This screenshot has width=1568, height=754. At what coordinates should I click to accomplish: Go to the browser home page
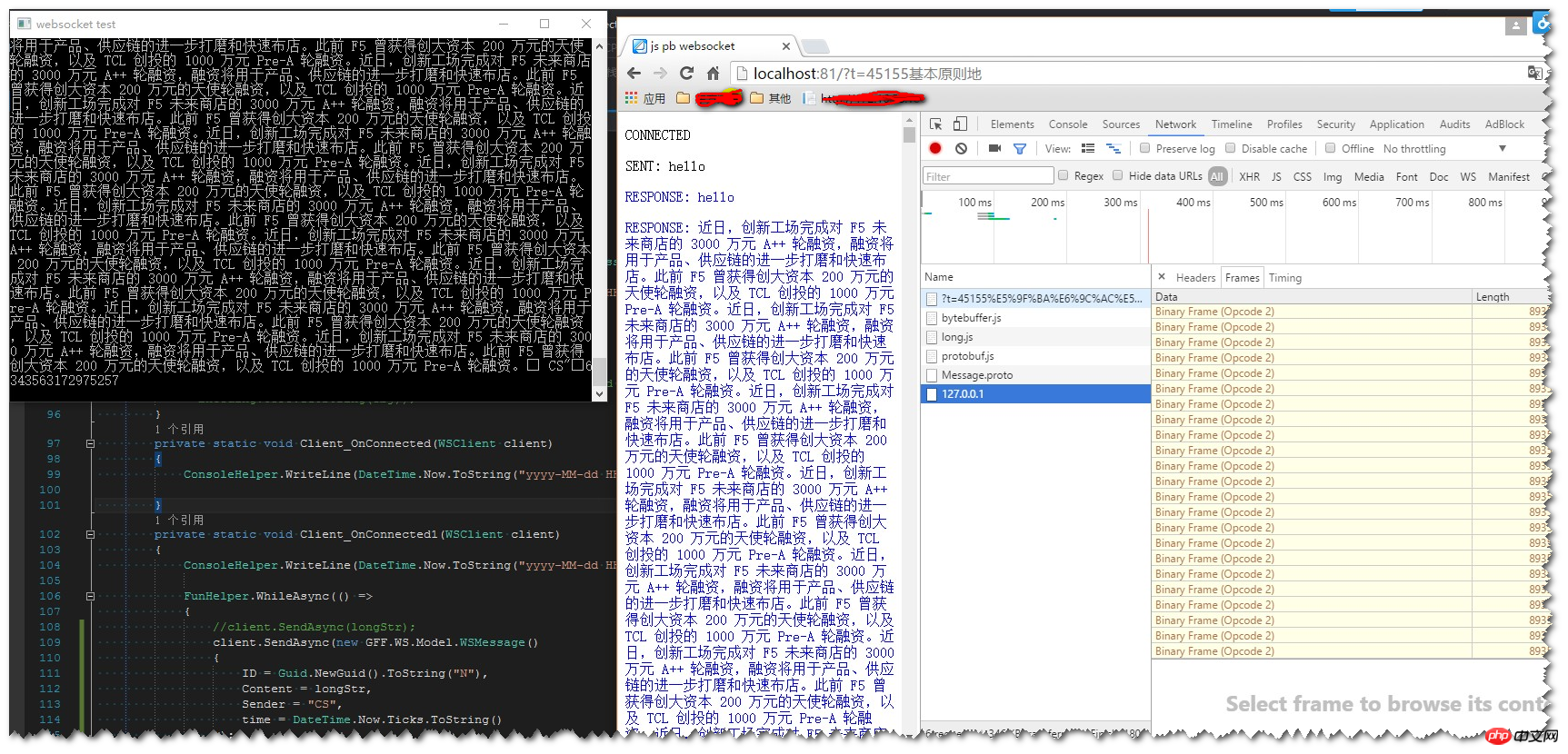click(714, 74)
